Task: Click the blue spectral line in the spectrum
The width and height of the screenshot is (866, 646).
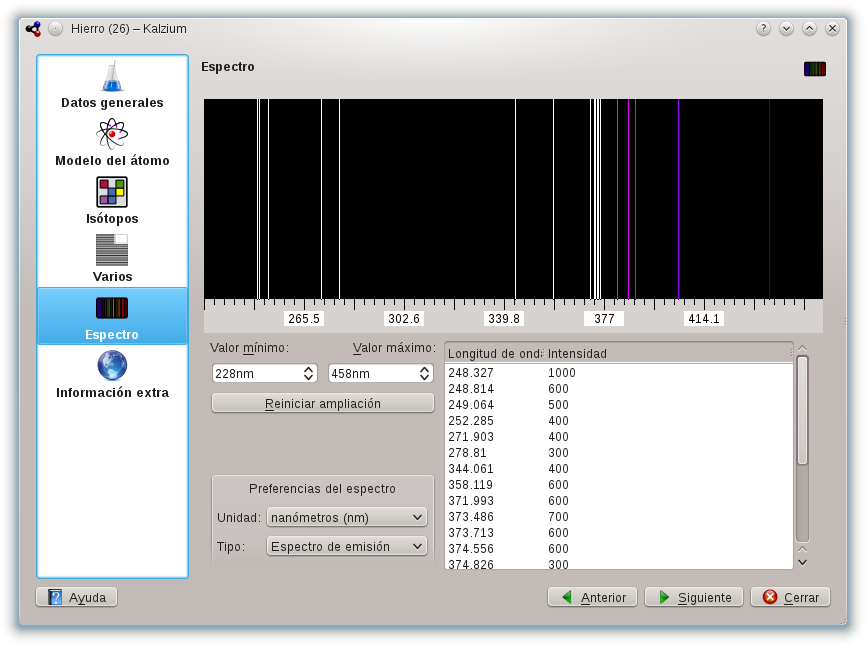Action: 769,199
